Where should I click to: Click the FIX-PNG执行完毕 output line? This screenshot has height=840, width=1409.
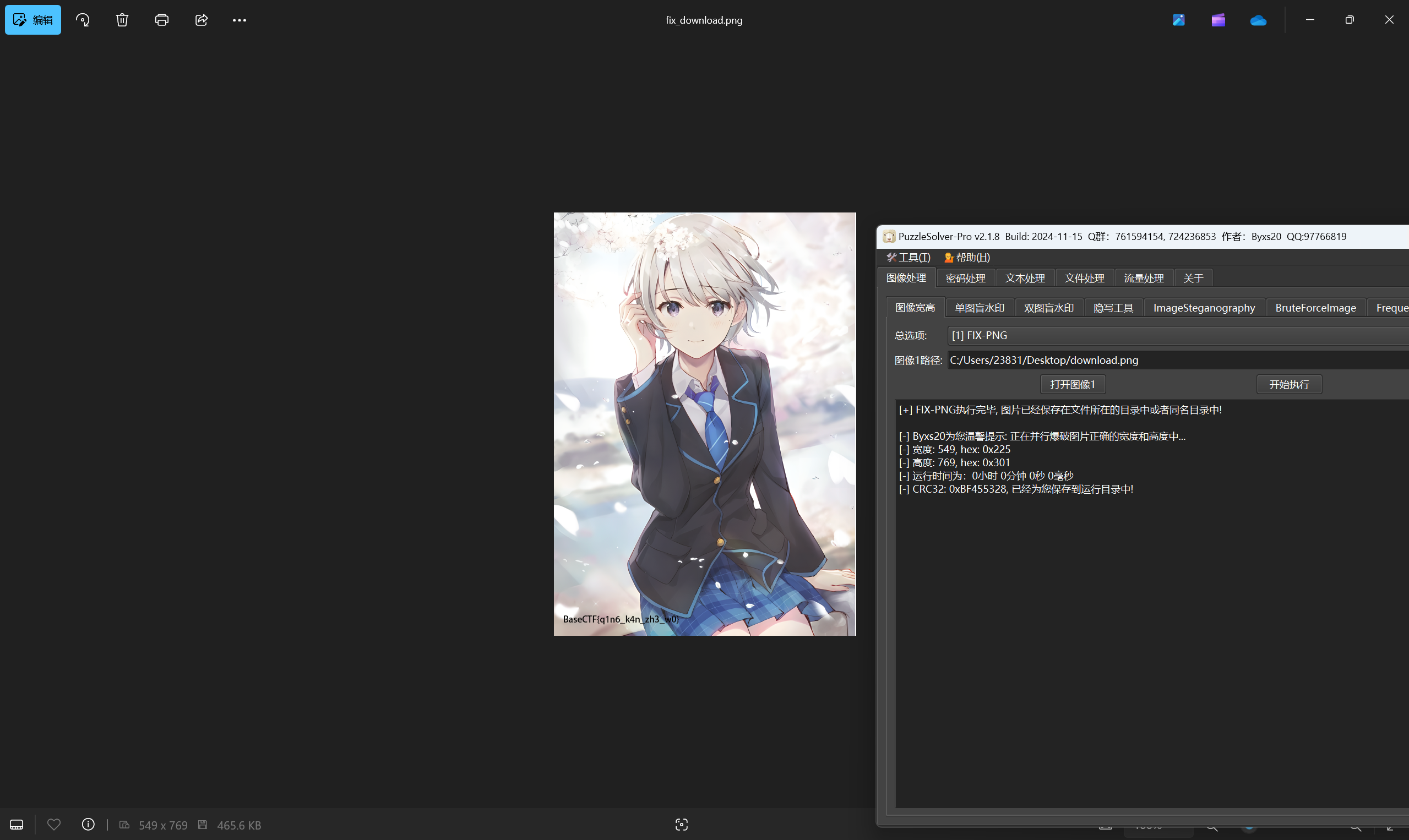click(1060, 410)
